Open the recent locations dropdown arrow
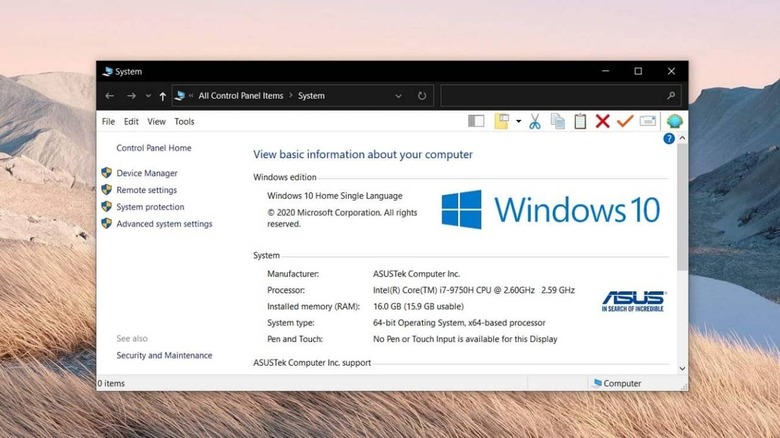780x438 pixels. click(148, 96)
